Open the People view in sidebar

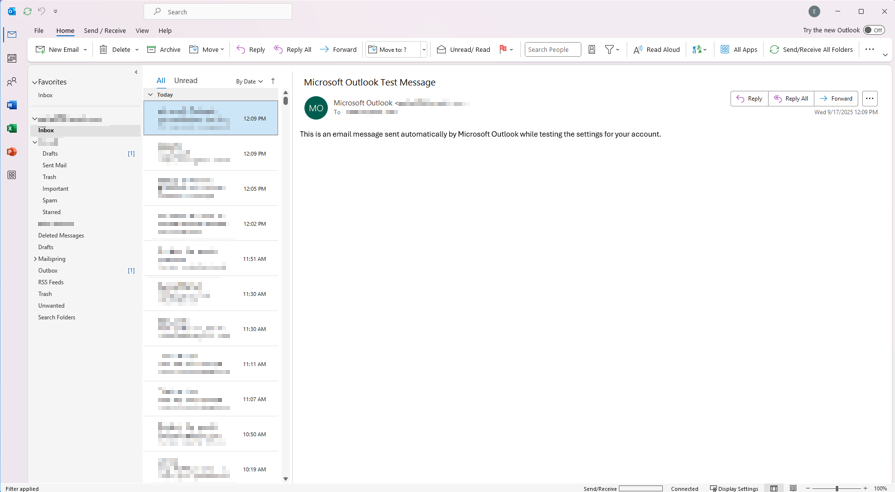[11, 82]
